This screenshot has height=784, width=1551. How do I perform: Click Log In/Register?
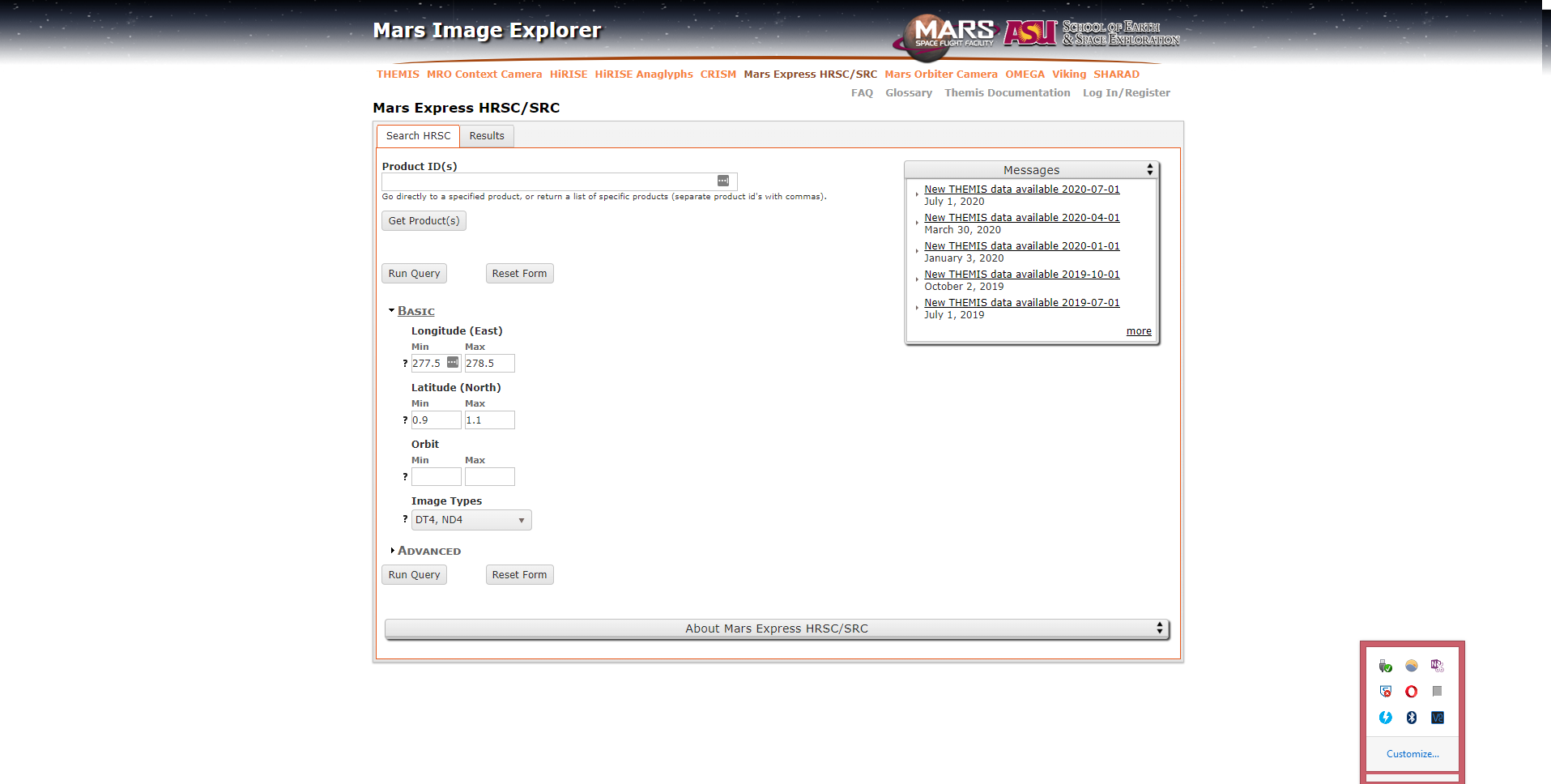pyautogui.click(x=1127, y=93)
